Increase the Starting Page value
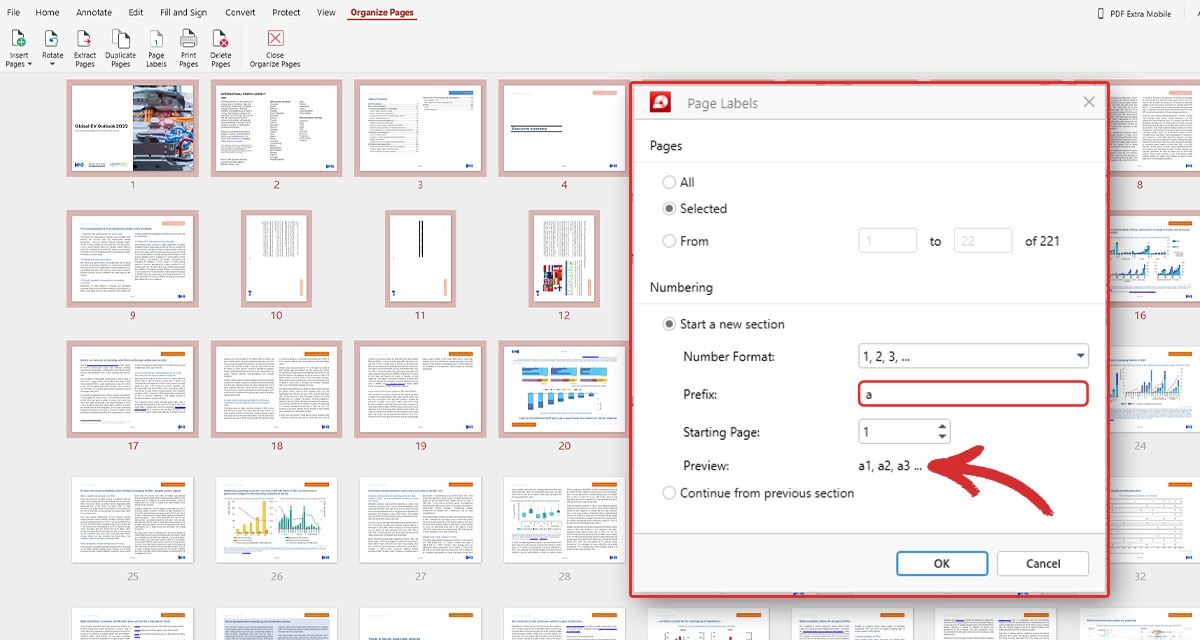The height and width of the screenshot is (640, 1200). click(x=942, y=426)
